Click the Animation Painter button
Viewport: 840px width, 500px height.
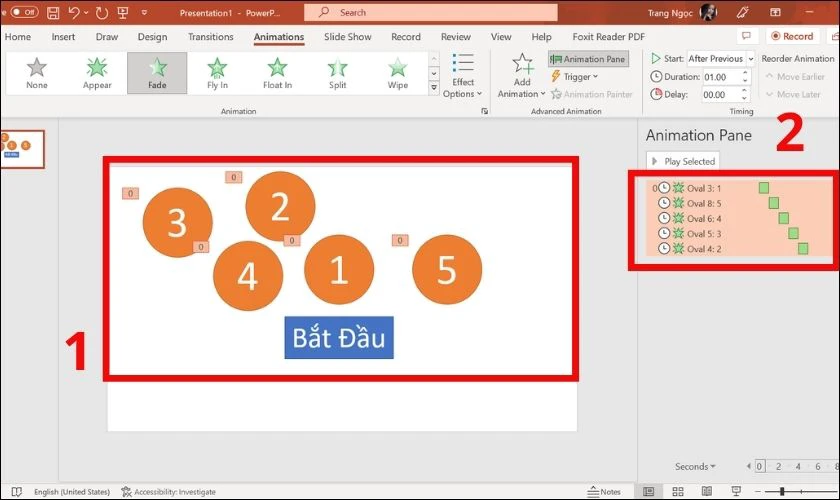tap(591, 94)
